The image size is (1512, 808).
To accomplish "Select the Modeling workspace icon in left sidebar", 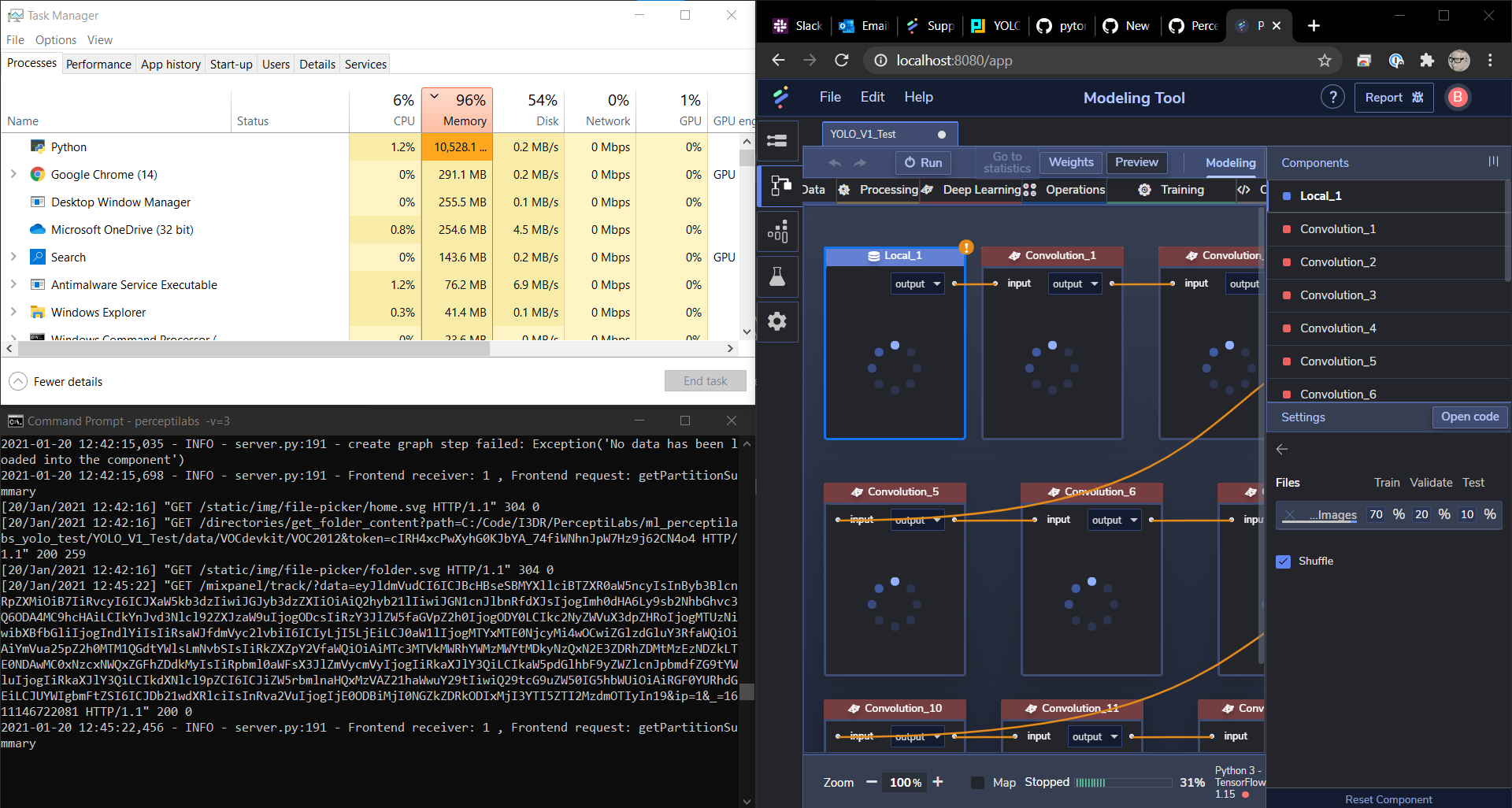I will 777,185.
